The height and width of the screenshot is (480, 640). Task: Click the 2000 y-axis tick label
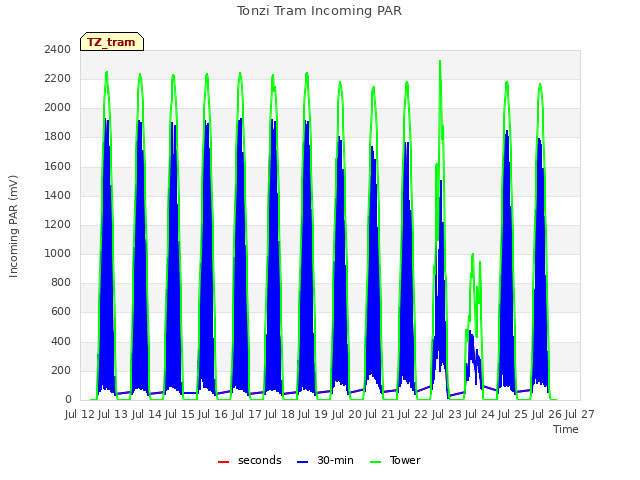pyautogui.click(x=58, y=108)
